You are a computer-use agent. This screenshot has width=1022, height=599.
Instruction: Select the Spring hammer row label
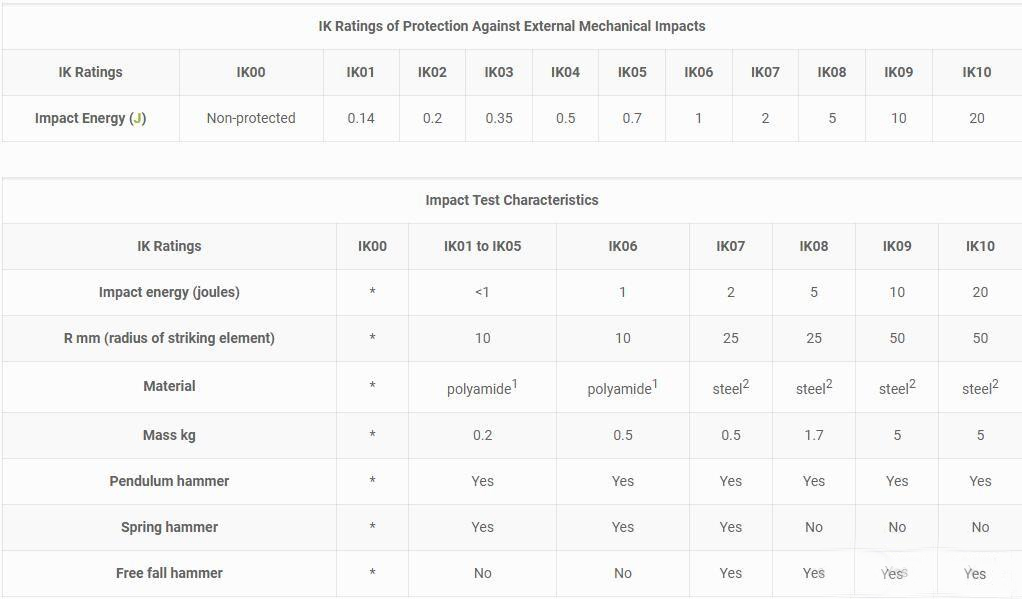tap(169, 527)
